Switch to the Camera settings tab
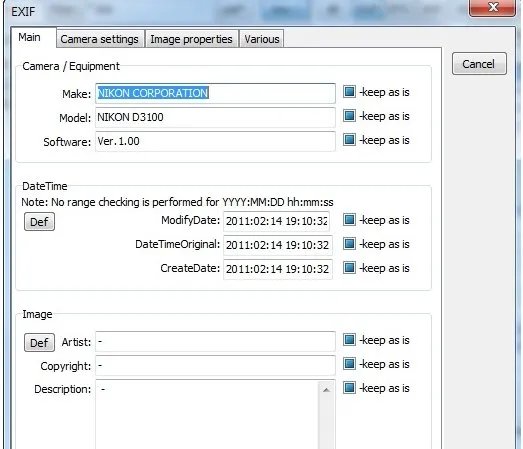The width and height of the screenshot is (523, 449). pyautogui.click(x=100, y=39)
